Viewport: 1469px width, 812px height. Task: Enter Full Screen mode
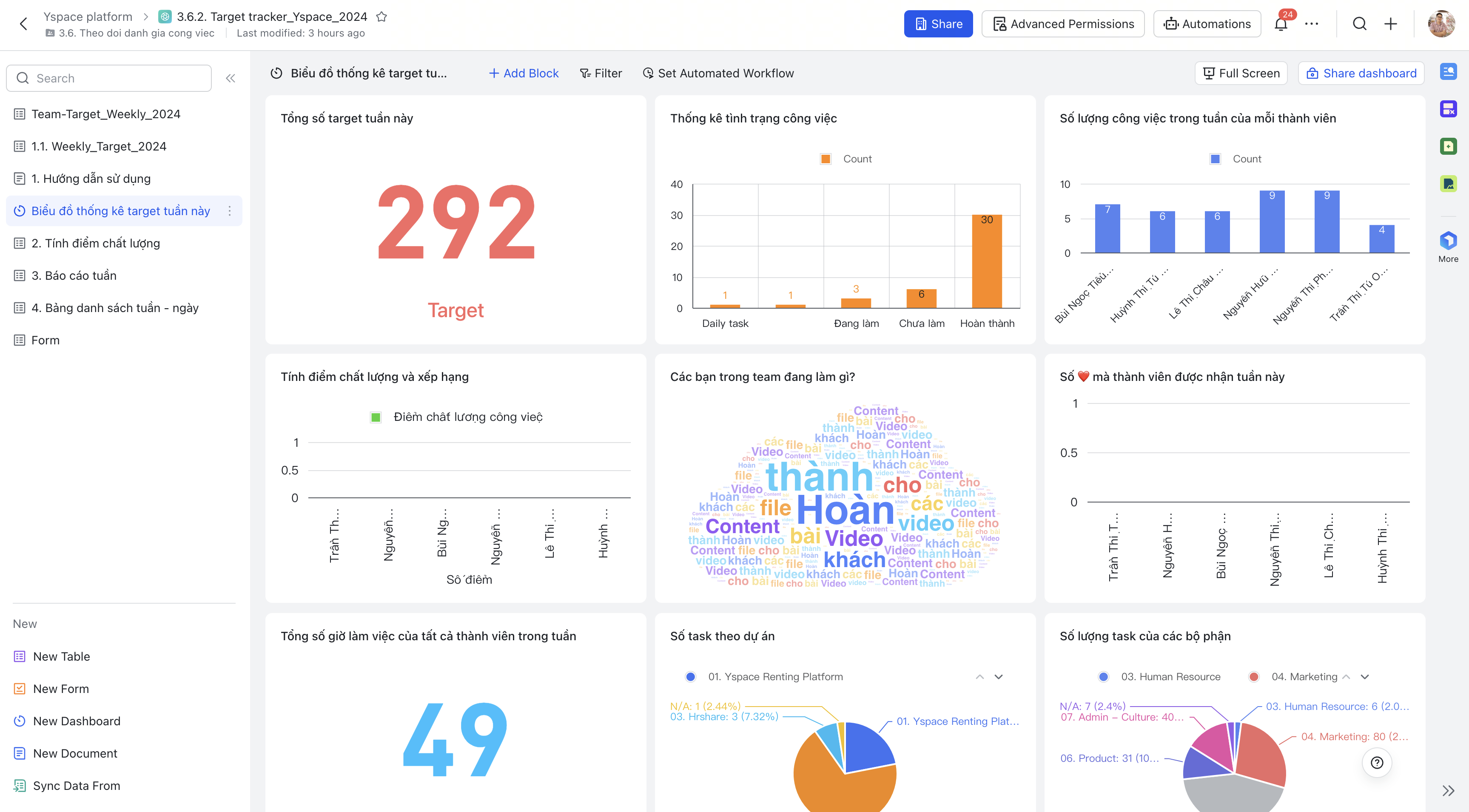click(x=1241, y=73)
